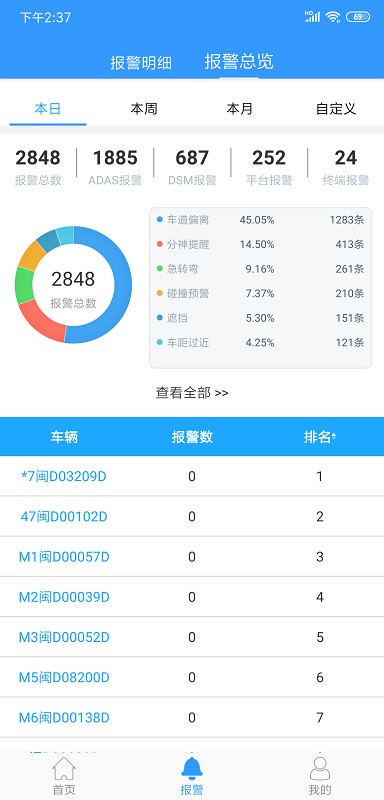
Task: Tap the 平台报警 252 statistic
Action: point(269,167)
